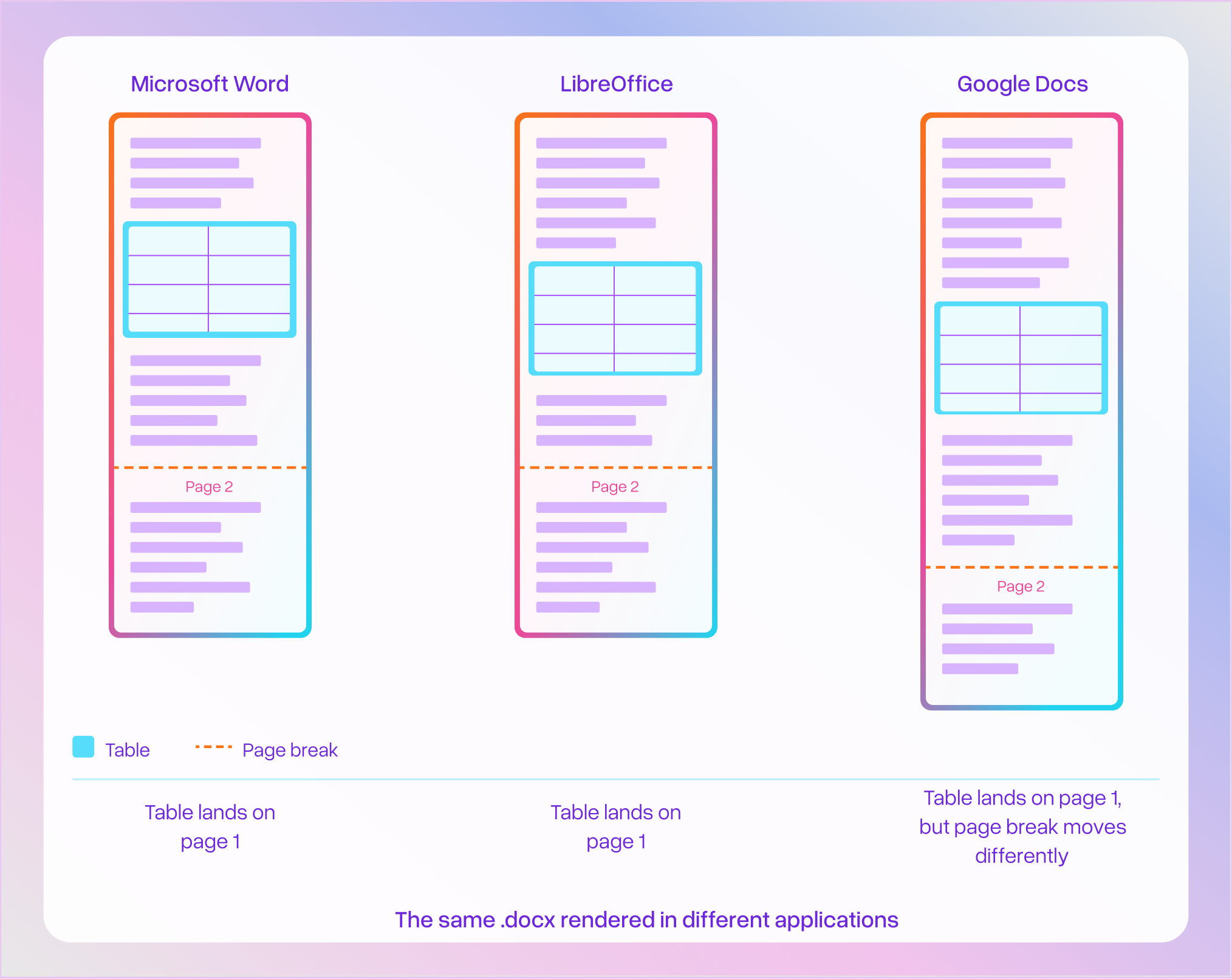Click the Table legend label

pos(128,750)
